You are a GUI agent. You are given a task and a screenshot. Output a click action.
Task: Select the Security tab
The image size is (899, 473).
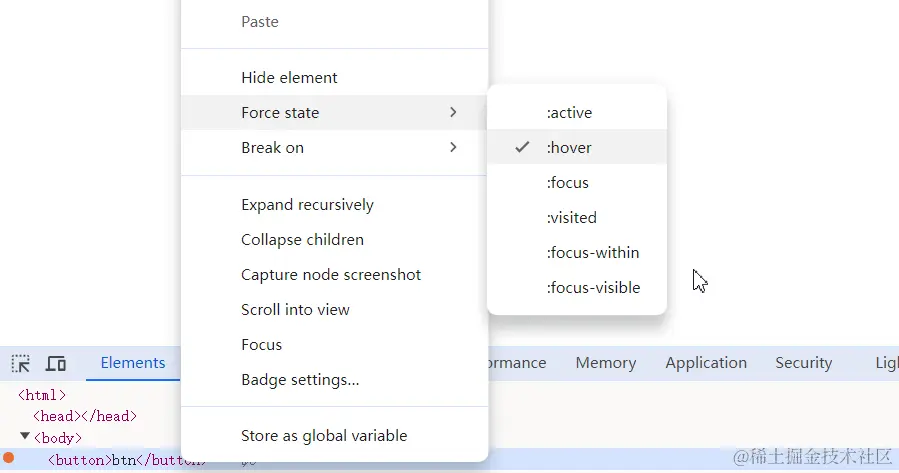pos(803,363)
